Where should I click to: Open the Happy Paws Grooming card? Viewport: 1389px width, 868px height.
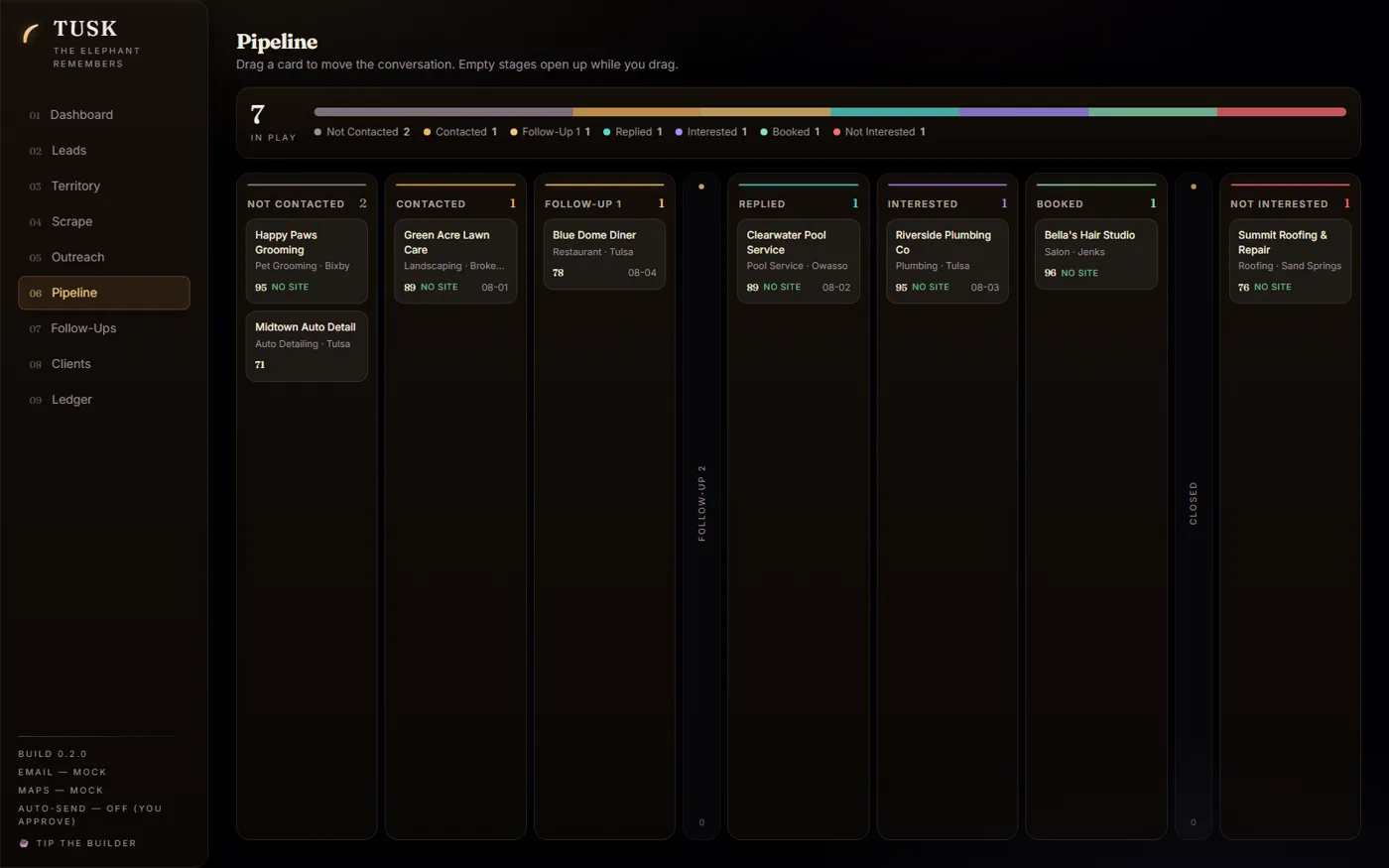tap(307, 261)
